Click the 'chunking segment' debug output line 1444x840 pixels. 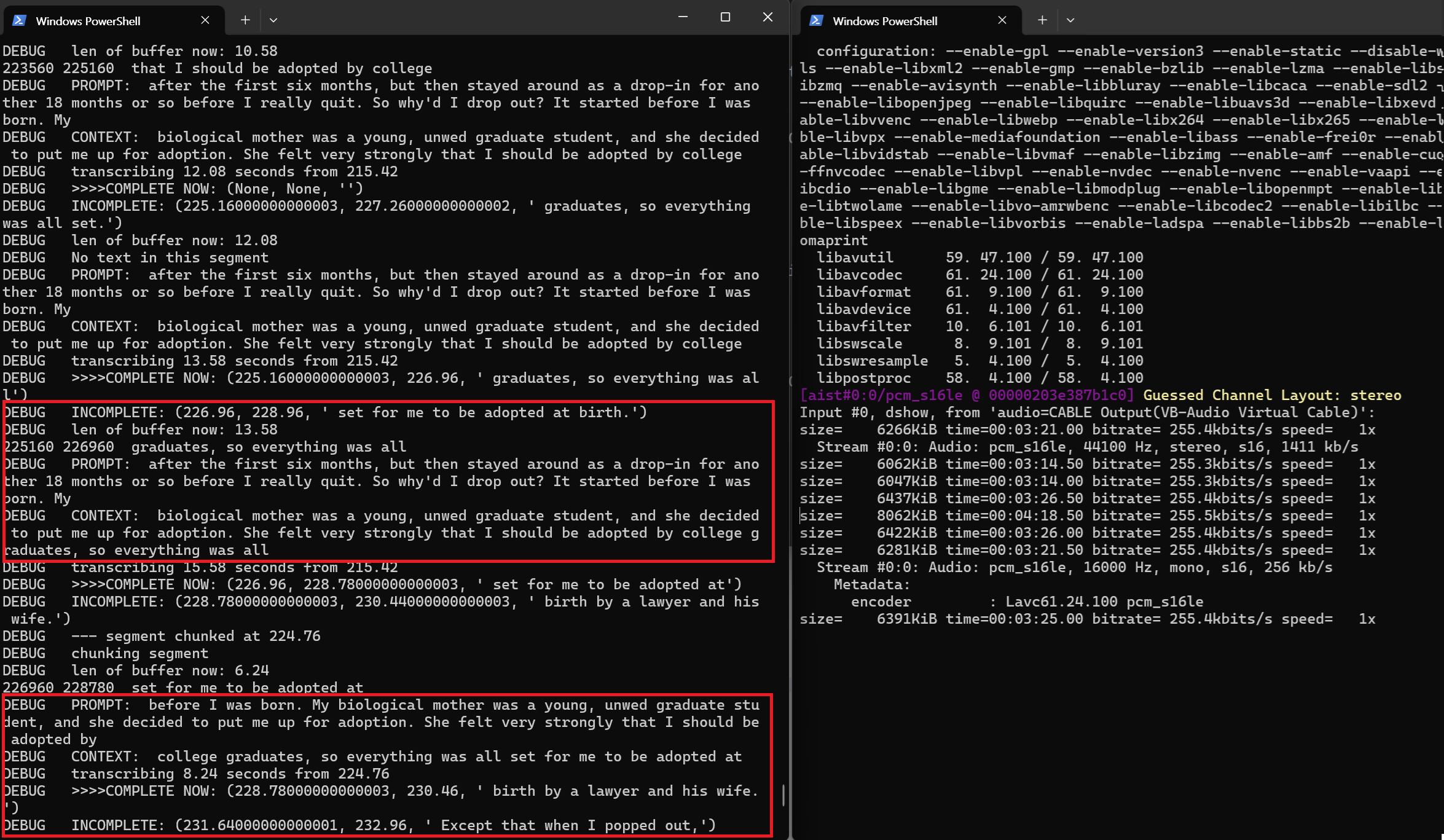[139, 653]
